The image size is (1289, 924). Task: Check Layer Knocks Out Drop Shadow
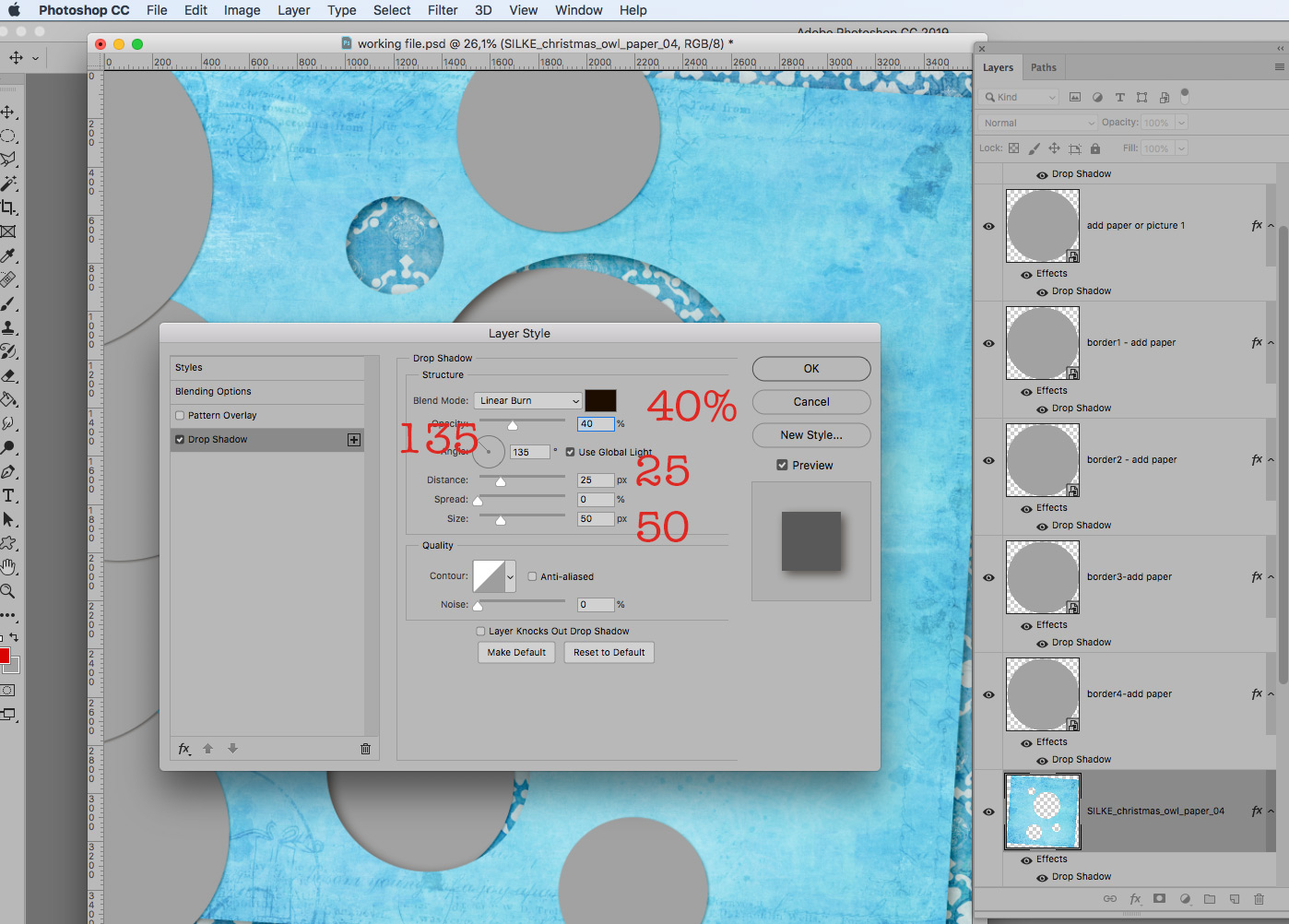tap(480, 632)
